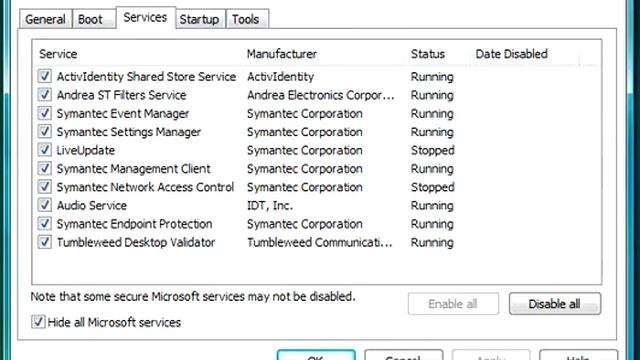640x360 pixels.
Task: Click the ActivIdentity manufacturer cell
Action: tap(280, 77)
